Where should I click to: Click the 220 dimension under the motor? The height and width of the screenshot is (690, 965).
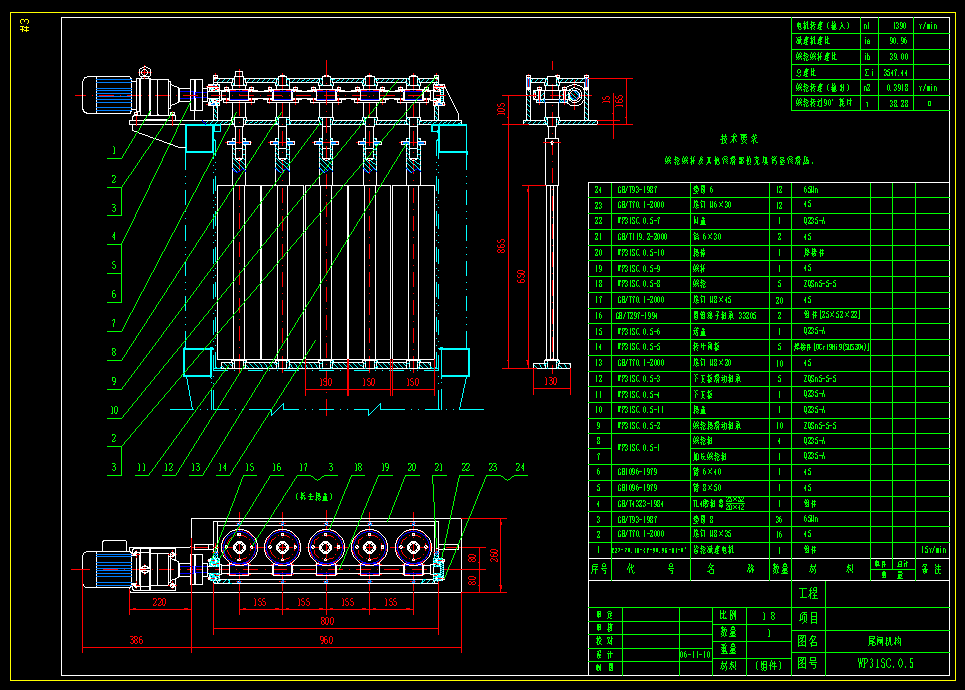pos(159,603)
